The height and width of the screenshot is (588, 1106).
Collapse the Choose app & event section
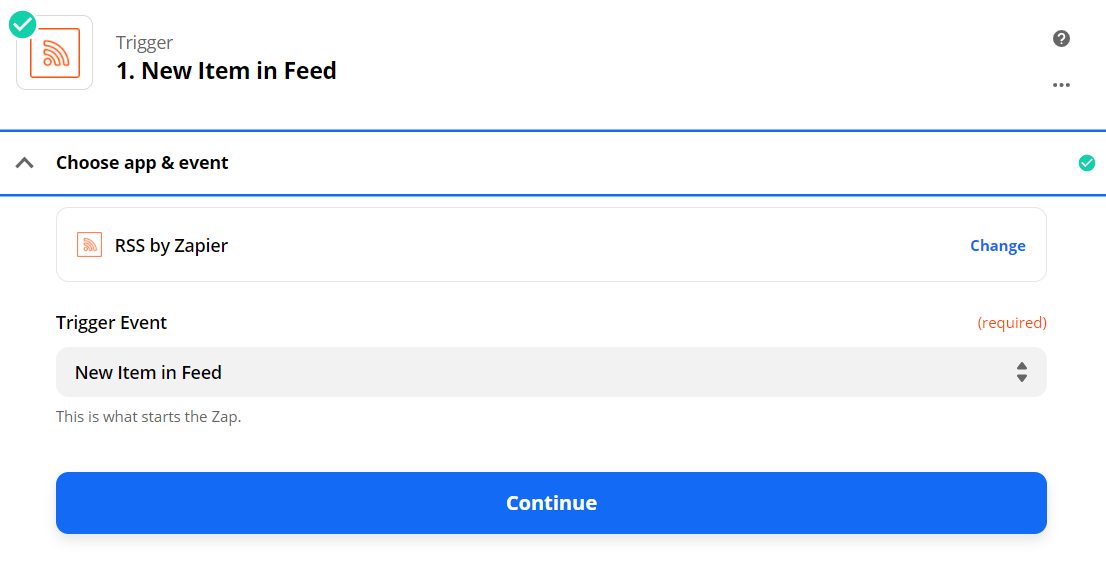pos(25,163)
